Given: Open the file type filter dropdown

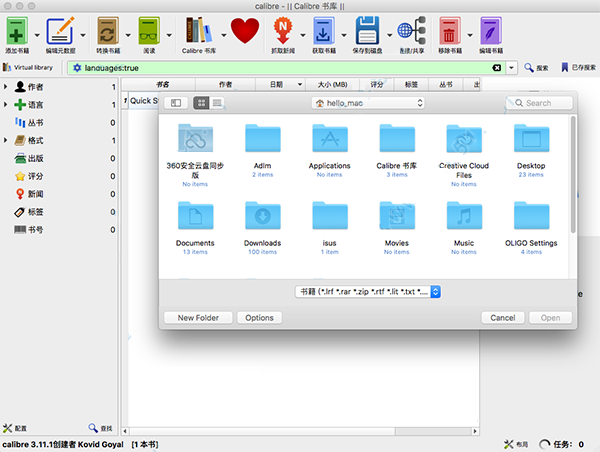Looking at the screenshot, I should (x=368, y=292).
